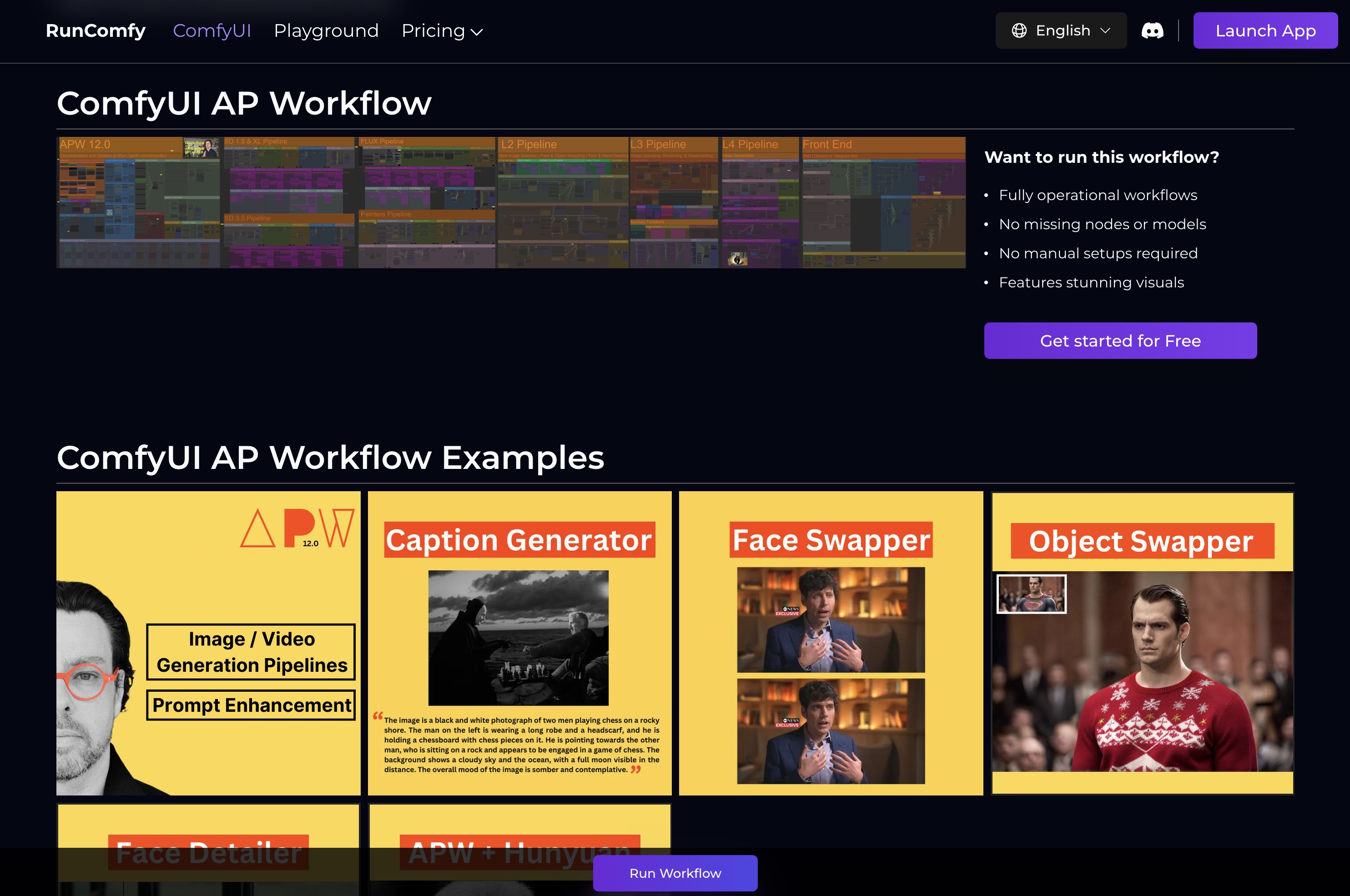
Task: Select 'No missing nodes or models' bullet
Action: click(1102, 224)
